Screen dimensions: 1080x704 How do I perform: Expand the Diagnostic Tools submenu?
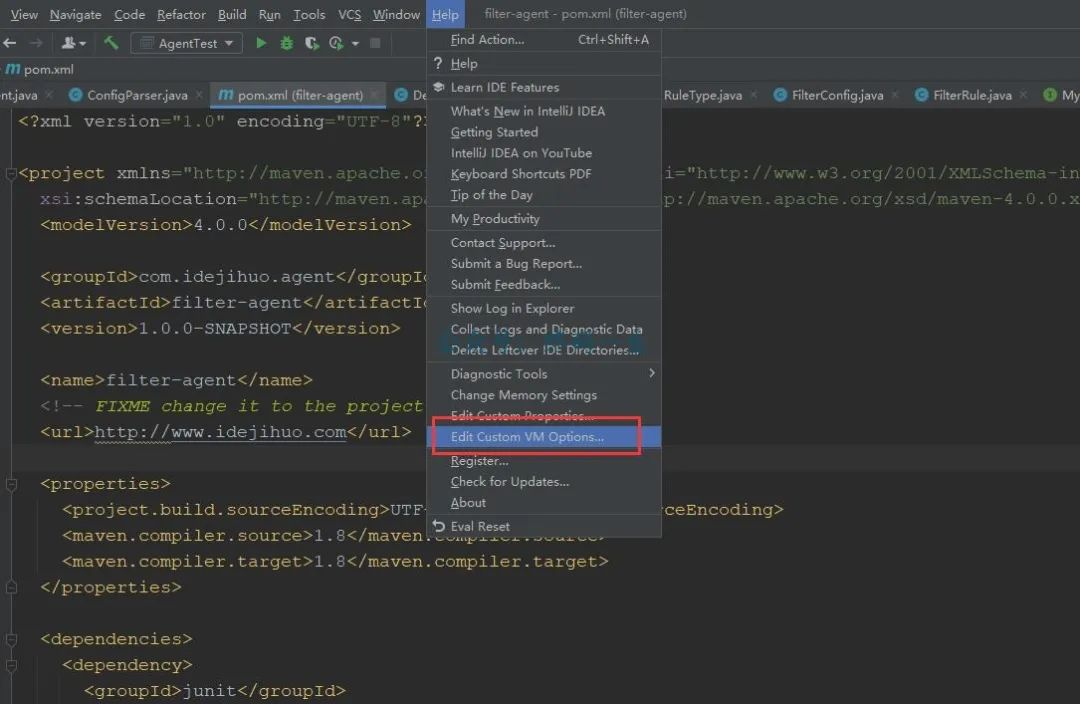coord(544,374)
